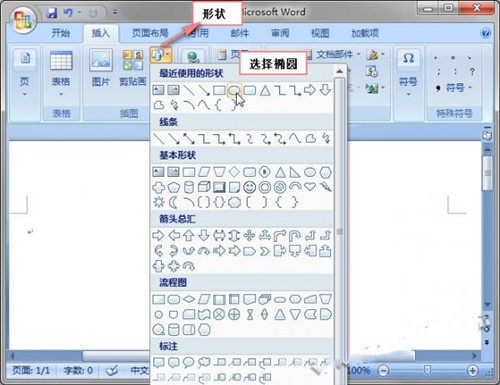
Task: Open the 视图 tab
Action: [320, 33]
